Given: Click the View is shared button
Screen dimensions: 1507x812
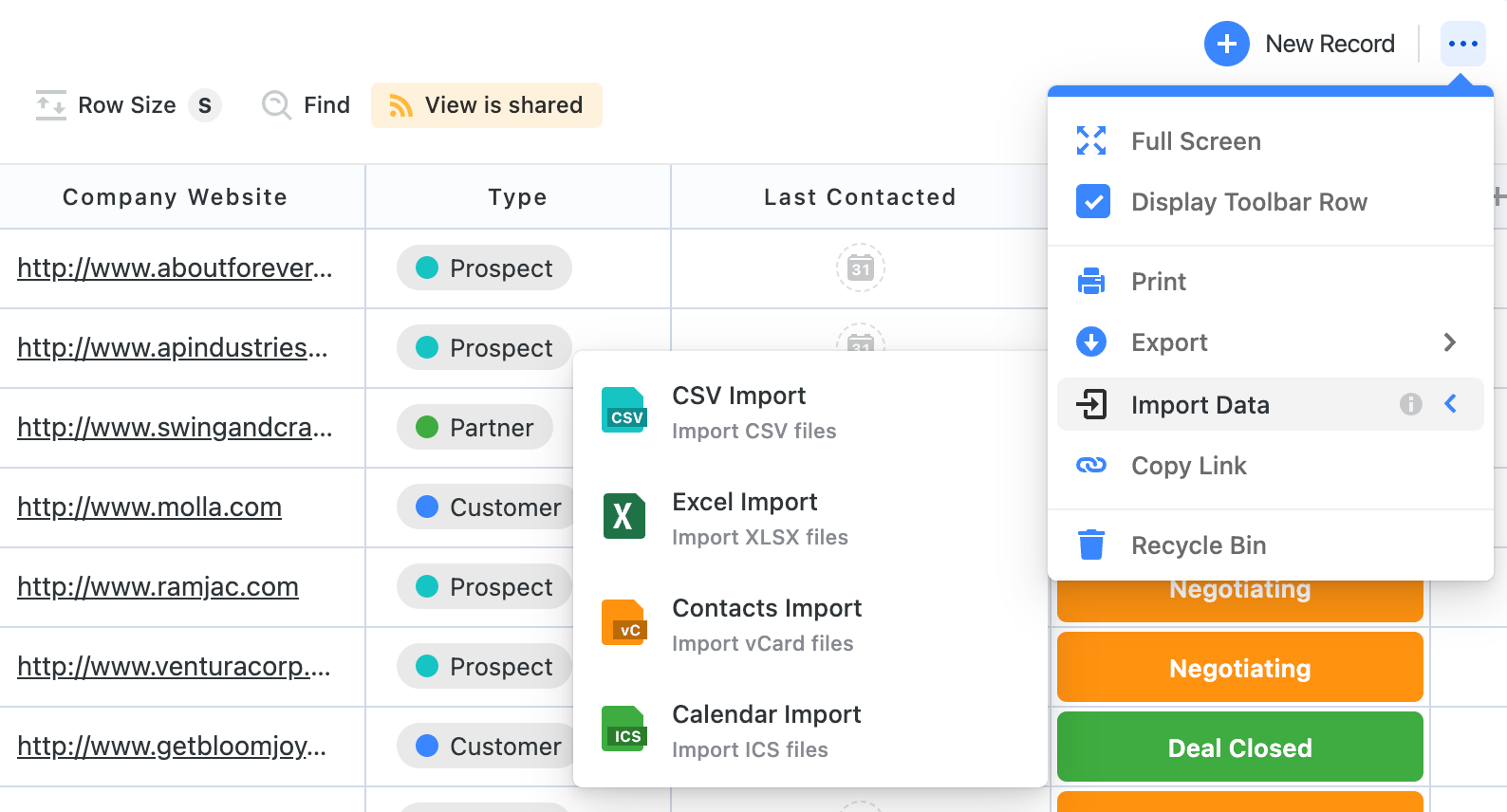Looking at the screenshot, I should pyautogui.click(x=487, y=105).
